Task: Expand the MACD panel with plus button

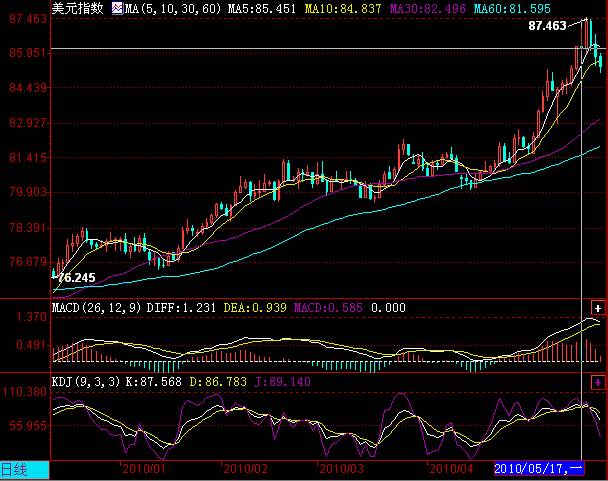Action: [x=598, y=308]
